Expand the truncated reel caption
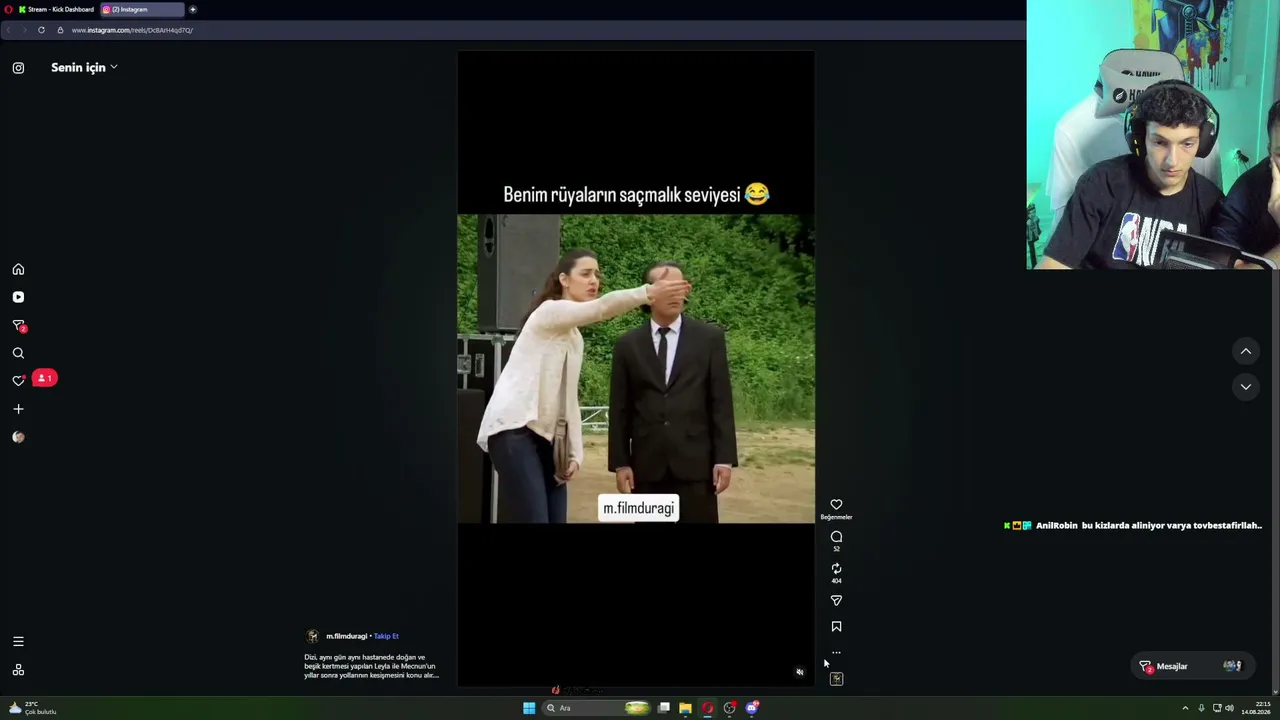Viewport: 1280px width, 720px height. [x=371, y=666]
